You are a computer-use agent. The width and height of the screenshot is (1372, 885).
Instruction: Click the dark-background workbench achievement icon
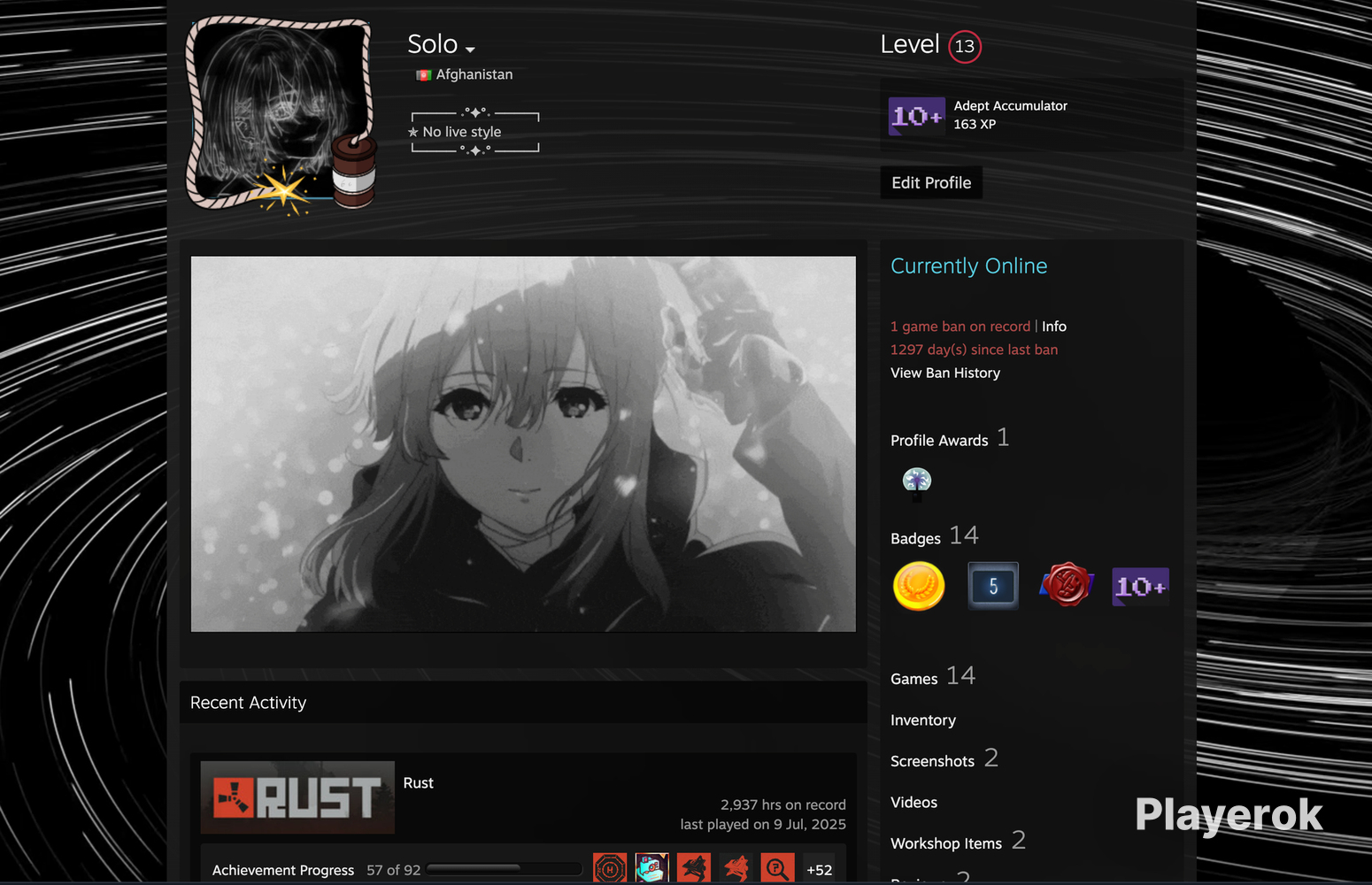coord(736,869)
